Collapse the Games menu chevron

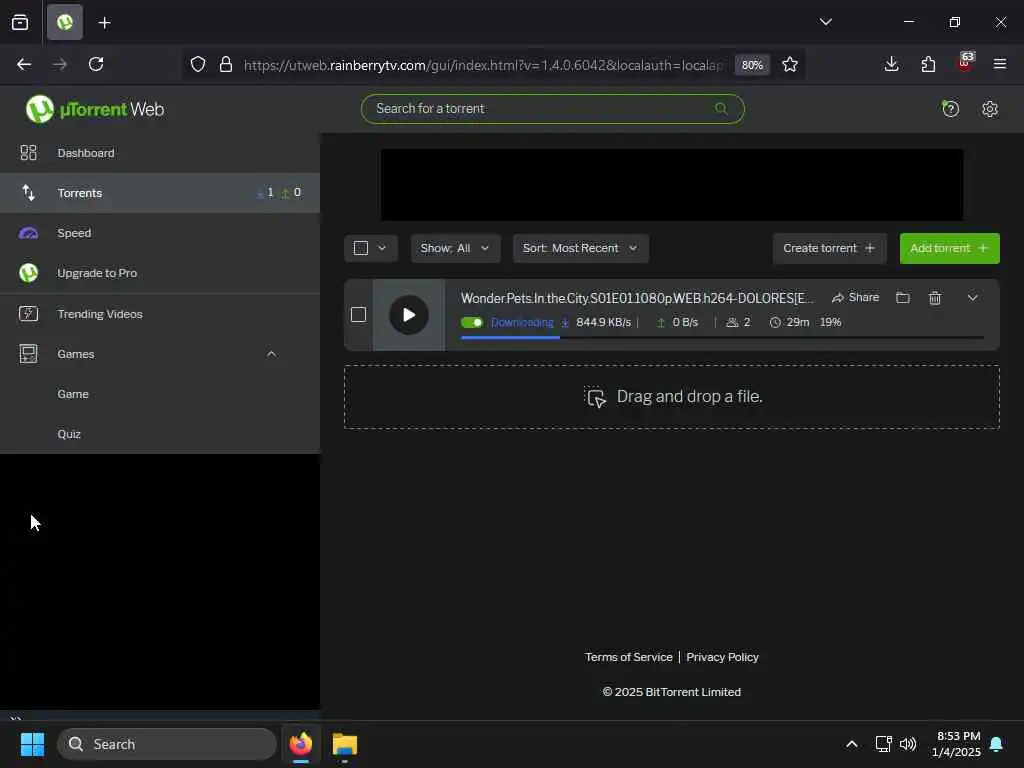pyautogui.click(x=272, y=354)
